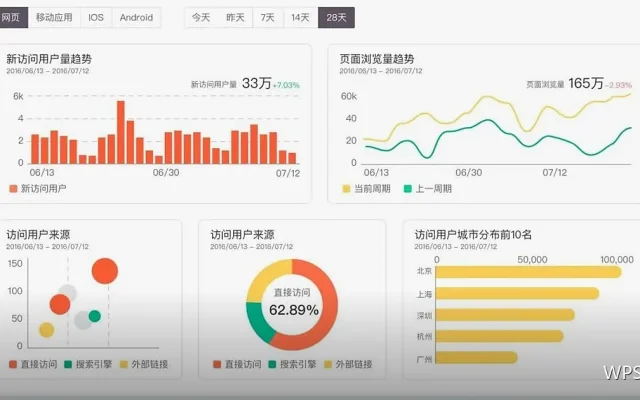This screenshot has width=640, height=400.
Task: Toggle 直接访问 legend in bubble chart
Action: pos(33,364)
